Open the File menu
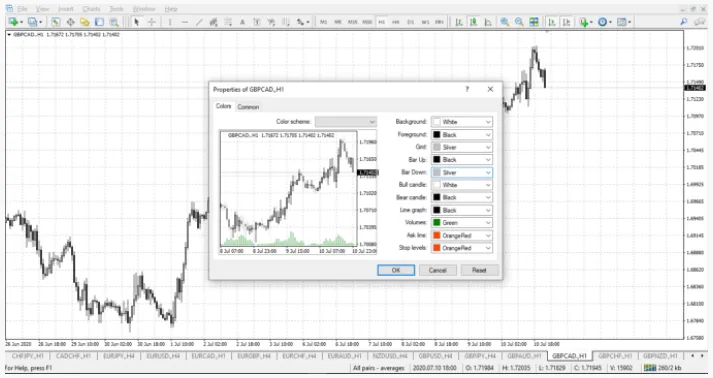The image size is (713, 378). click(22, 9)
